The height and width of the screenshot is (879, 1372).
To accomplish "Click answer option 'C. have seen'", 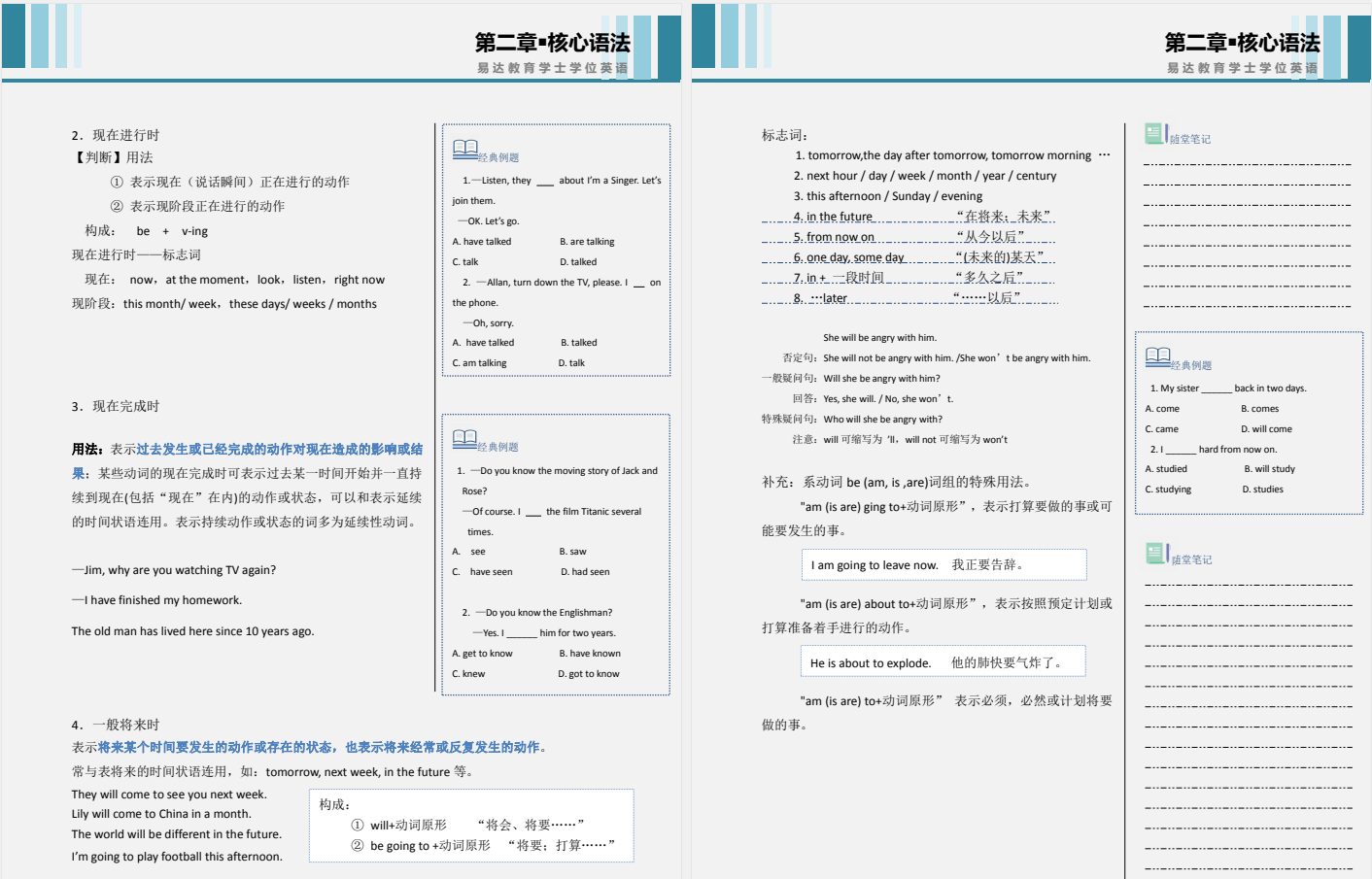I will point(482,572).
